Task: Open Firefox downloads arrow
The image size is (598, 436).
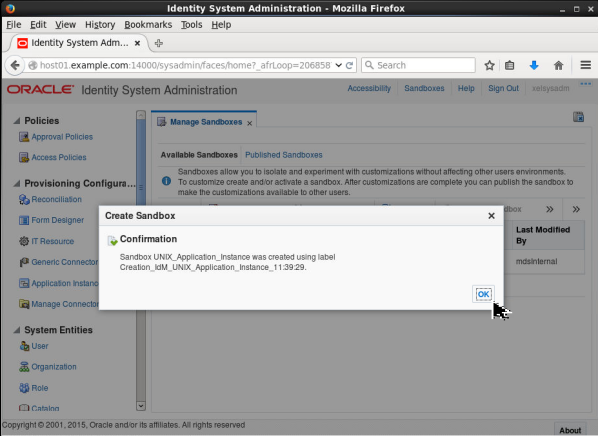Action: pyautogui.click(x=534, y=65)
